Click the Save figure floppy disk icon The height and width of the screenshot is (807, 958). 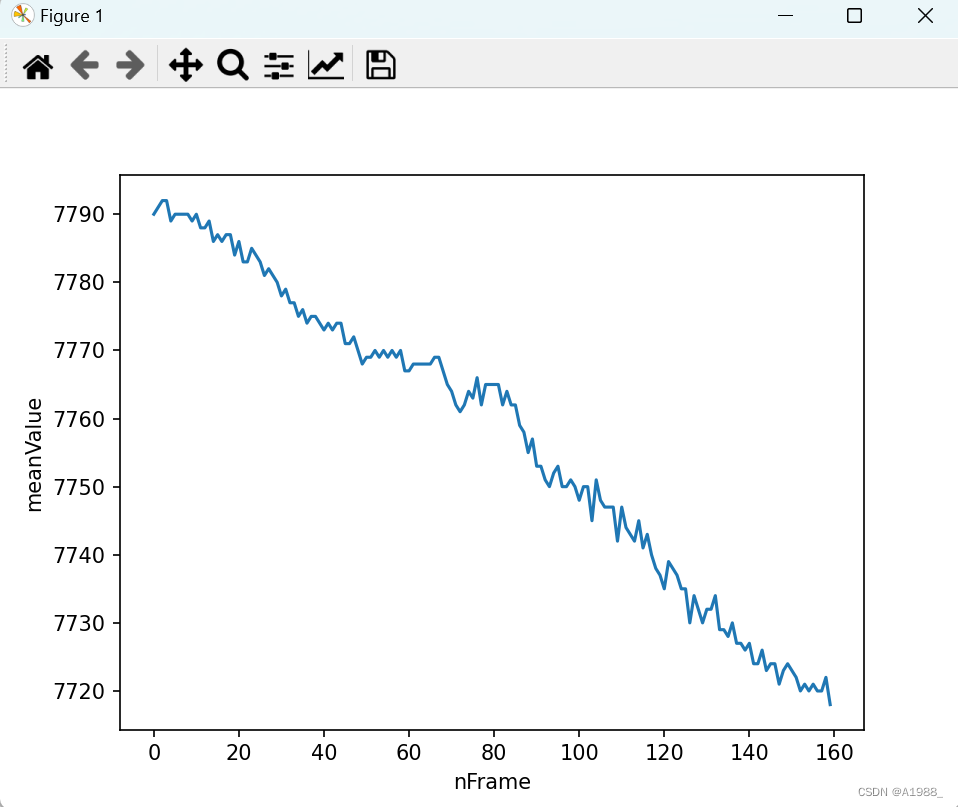click(380, 64)
